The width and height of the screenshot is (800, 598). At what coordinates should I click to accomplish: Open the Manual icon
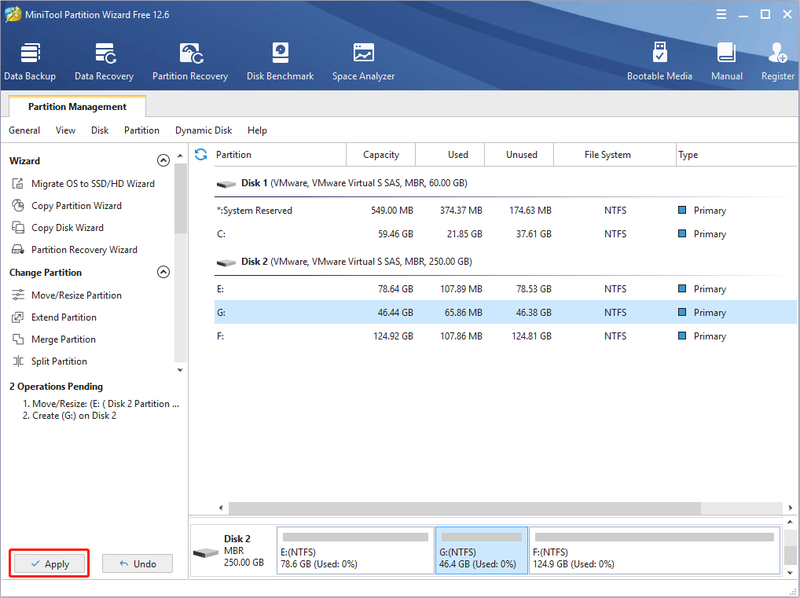727,62
